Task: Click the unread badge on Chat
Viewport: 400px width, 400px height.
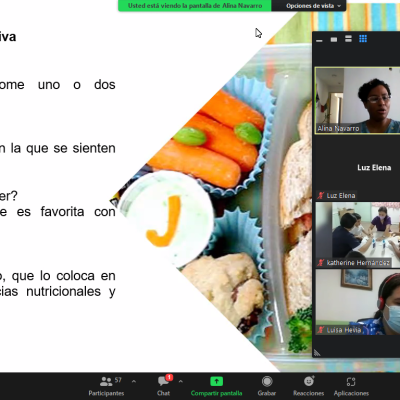Action: (x=169, y=377)
